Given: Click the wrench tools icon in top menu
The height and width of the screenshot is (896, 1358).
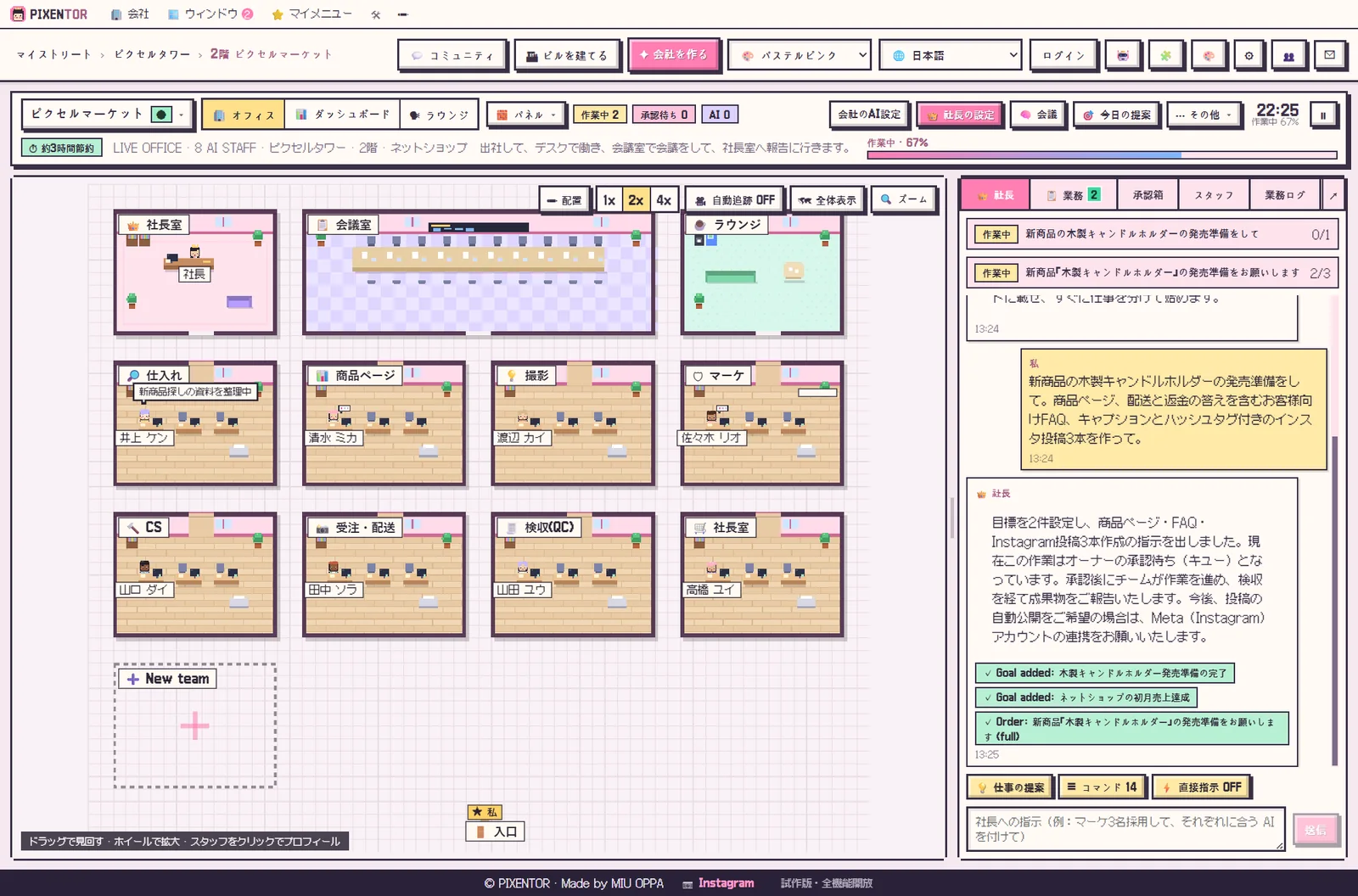Looking at the screenshot, I should tap(376, 14).
